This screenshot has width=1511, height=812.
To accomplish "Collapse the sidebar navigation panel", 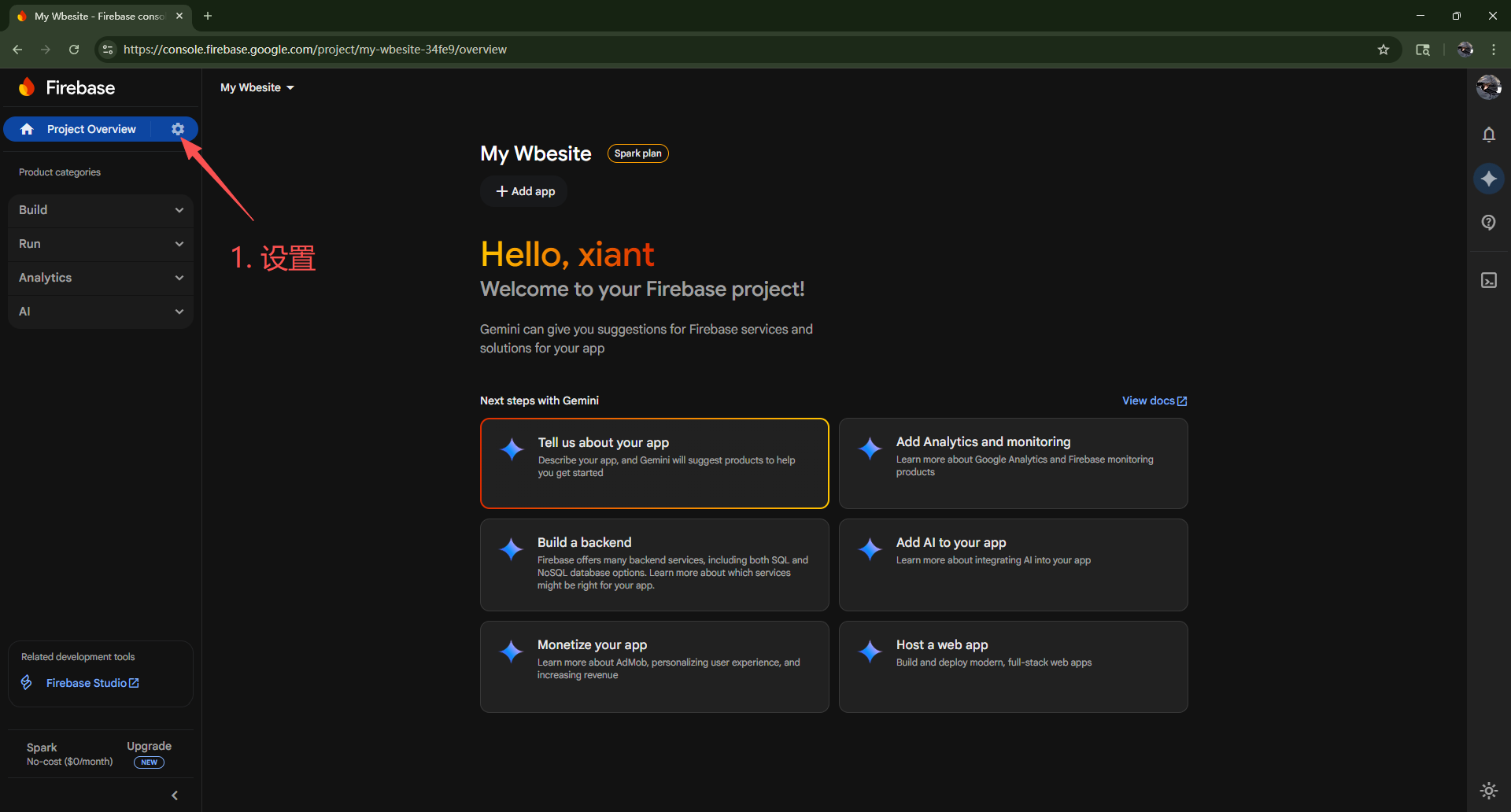I will pos(175,795).
